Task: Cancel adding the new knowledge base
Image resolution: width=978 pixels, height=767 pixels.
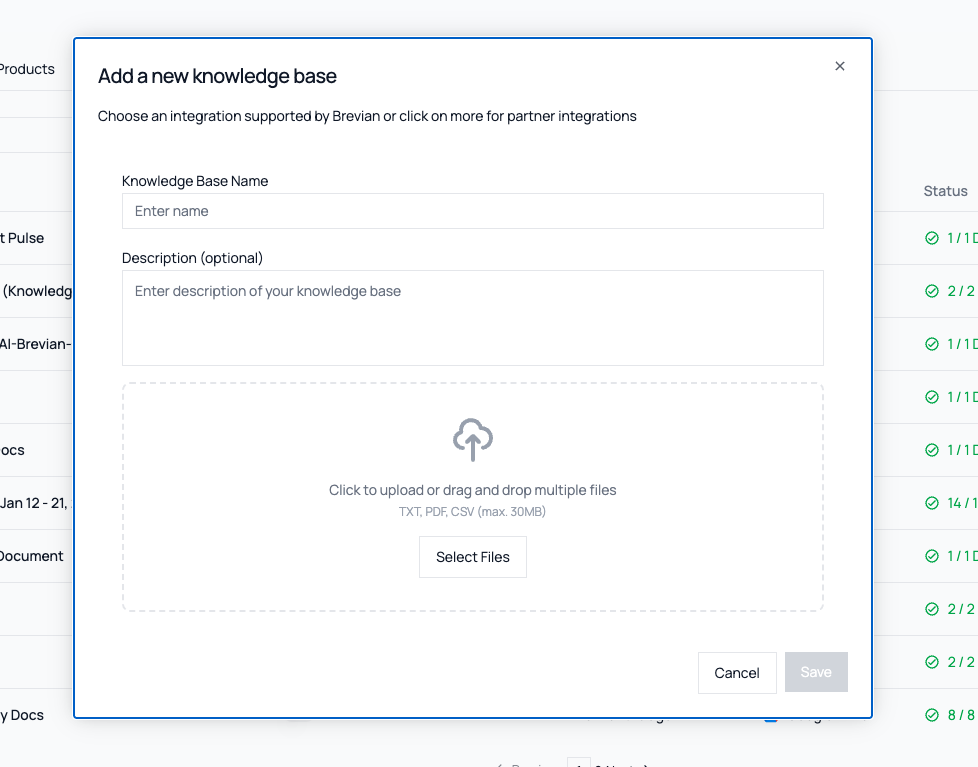Action: click(x=737, y=672)
